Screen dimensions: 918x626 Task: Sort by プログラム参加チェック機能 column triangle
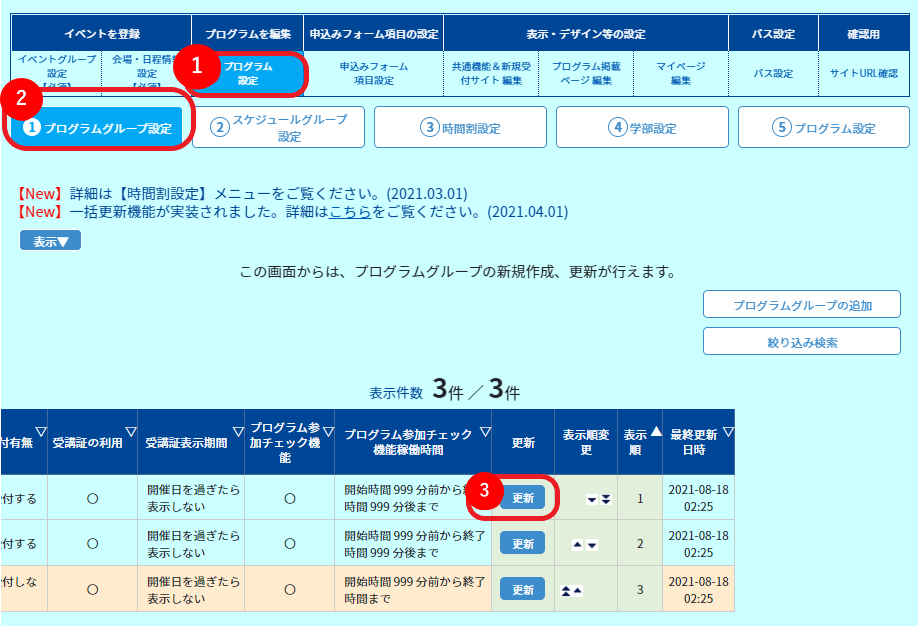point(328,432)
